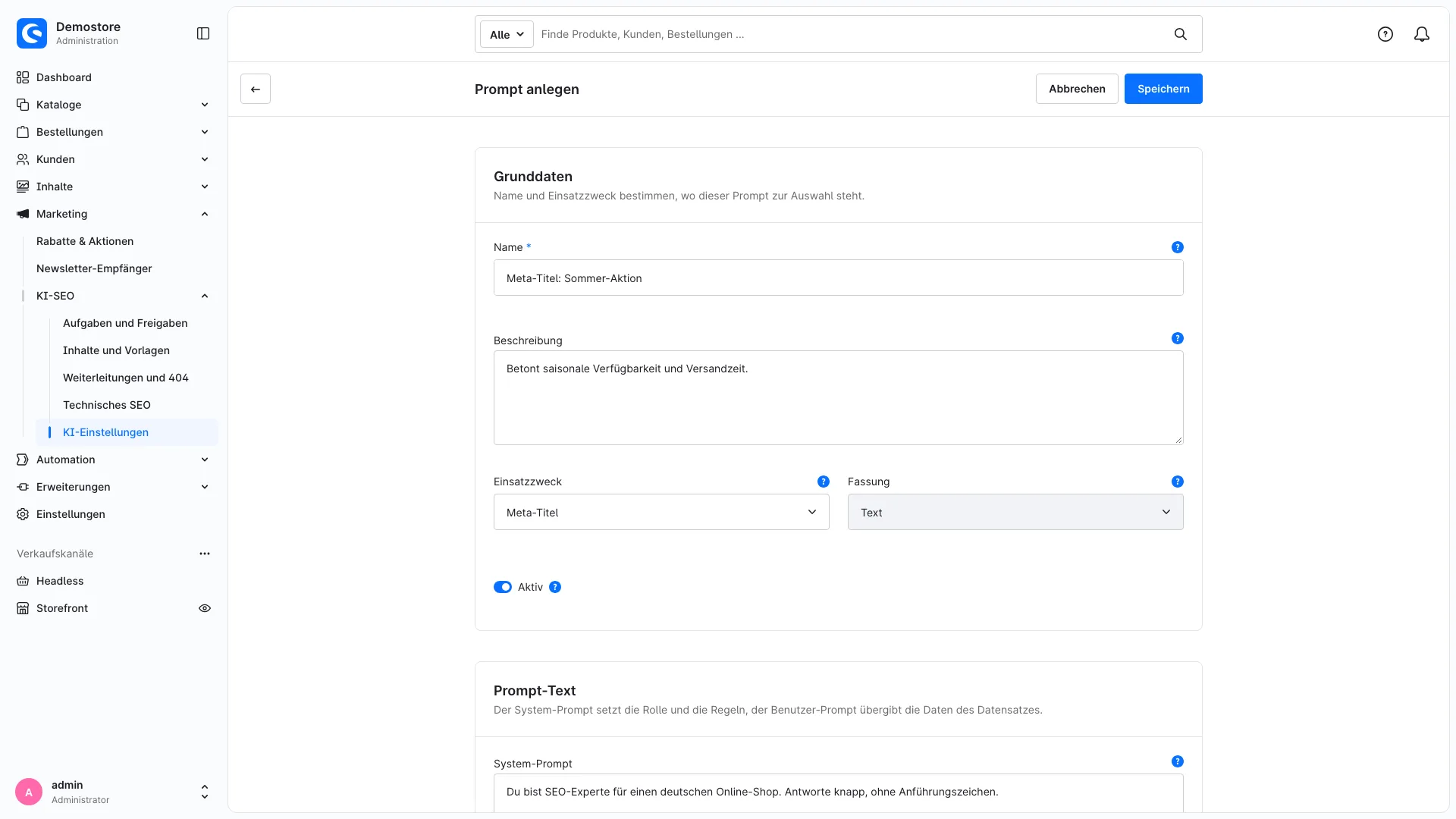Open Rabatte & Aktionen menu item
Screen dimensions: 1456x819
(x=85, y=241)
